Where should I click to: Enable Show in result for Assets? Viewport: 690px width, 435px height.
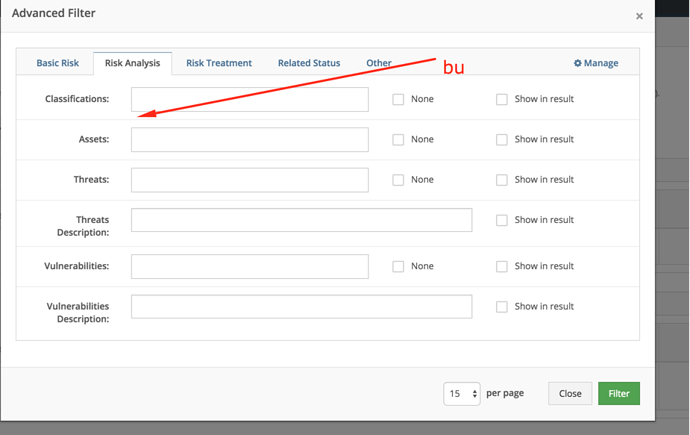(x=502, y=140)
